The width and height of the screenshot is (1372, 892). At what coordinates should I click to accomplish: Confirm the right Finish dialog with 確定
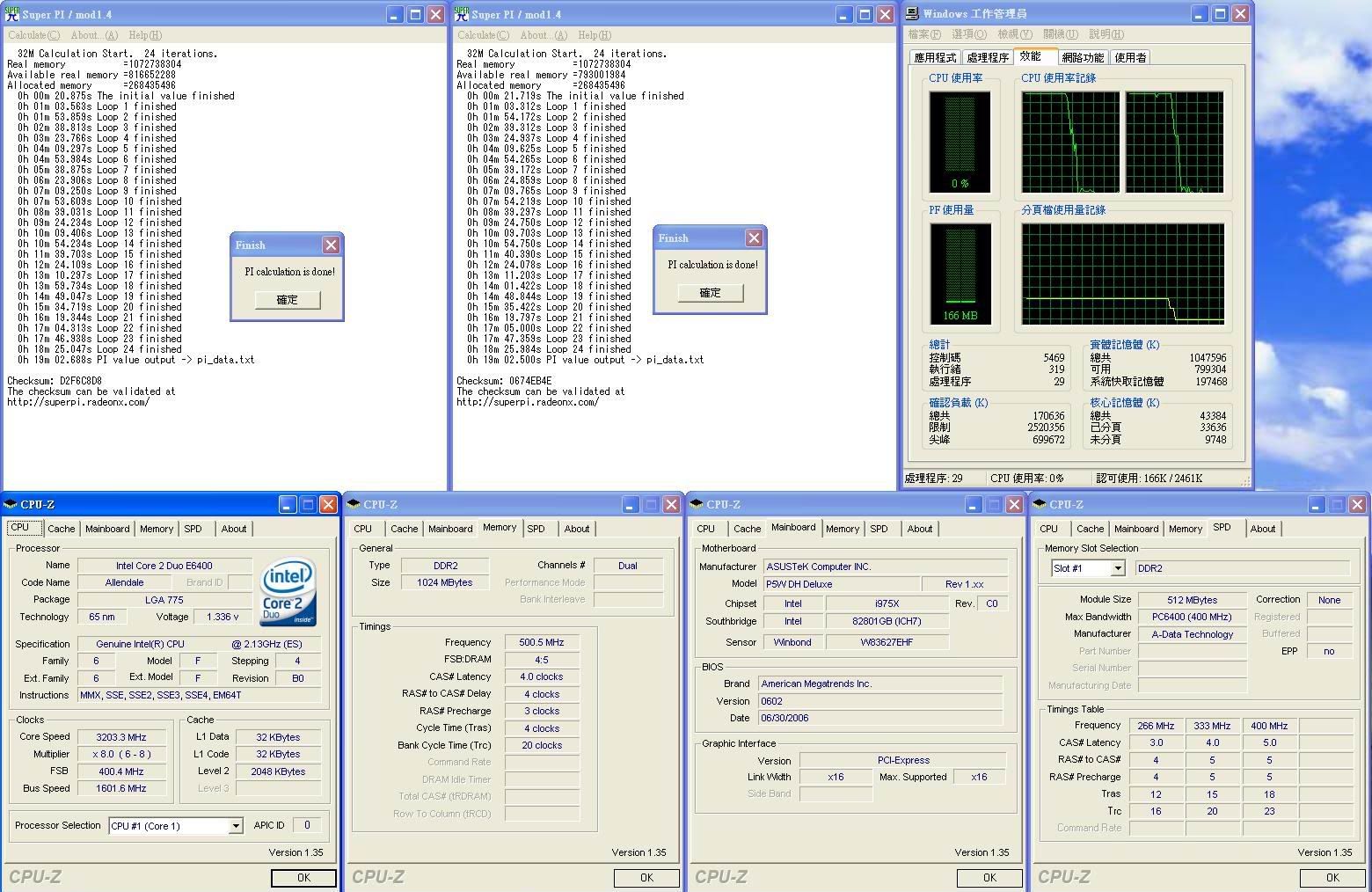point(711,293)
